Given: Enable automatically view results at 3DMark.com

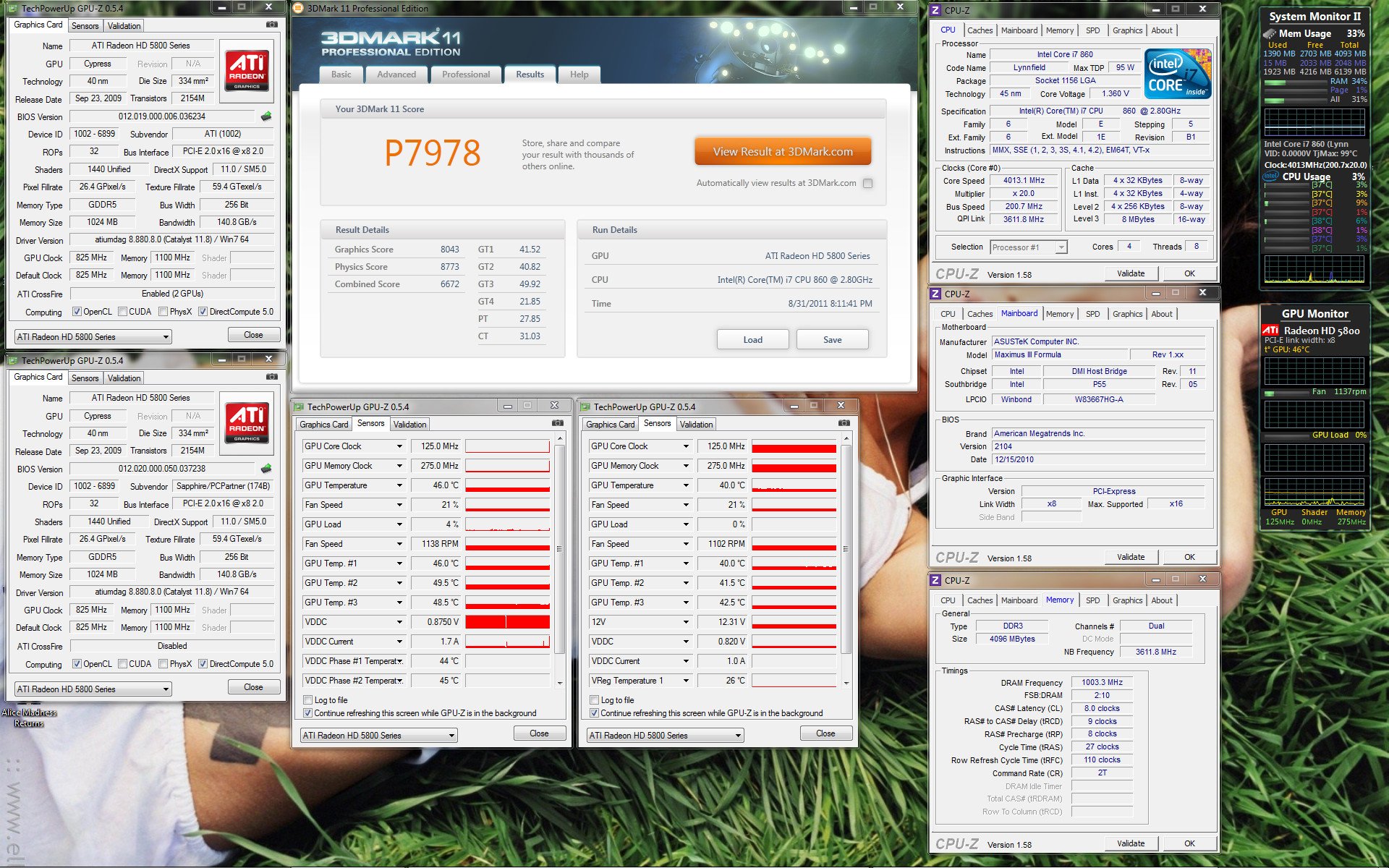Looking at the screenshot, I should tap(868, 183).
